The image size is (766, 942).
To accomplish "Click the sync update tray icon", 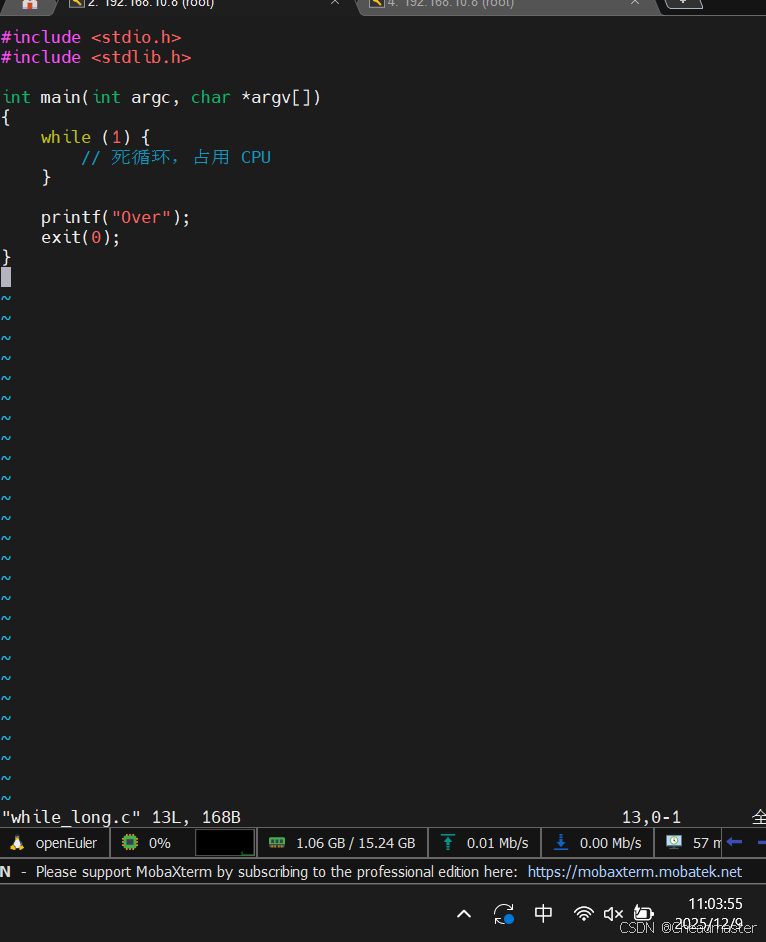I will coord(503,914).
